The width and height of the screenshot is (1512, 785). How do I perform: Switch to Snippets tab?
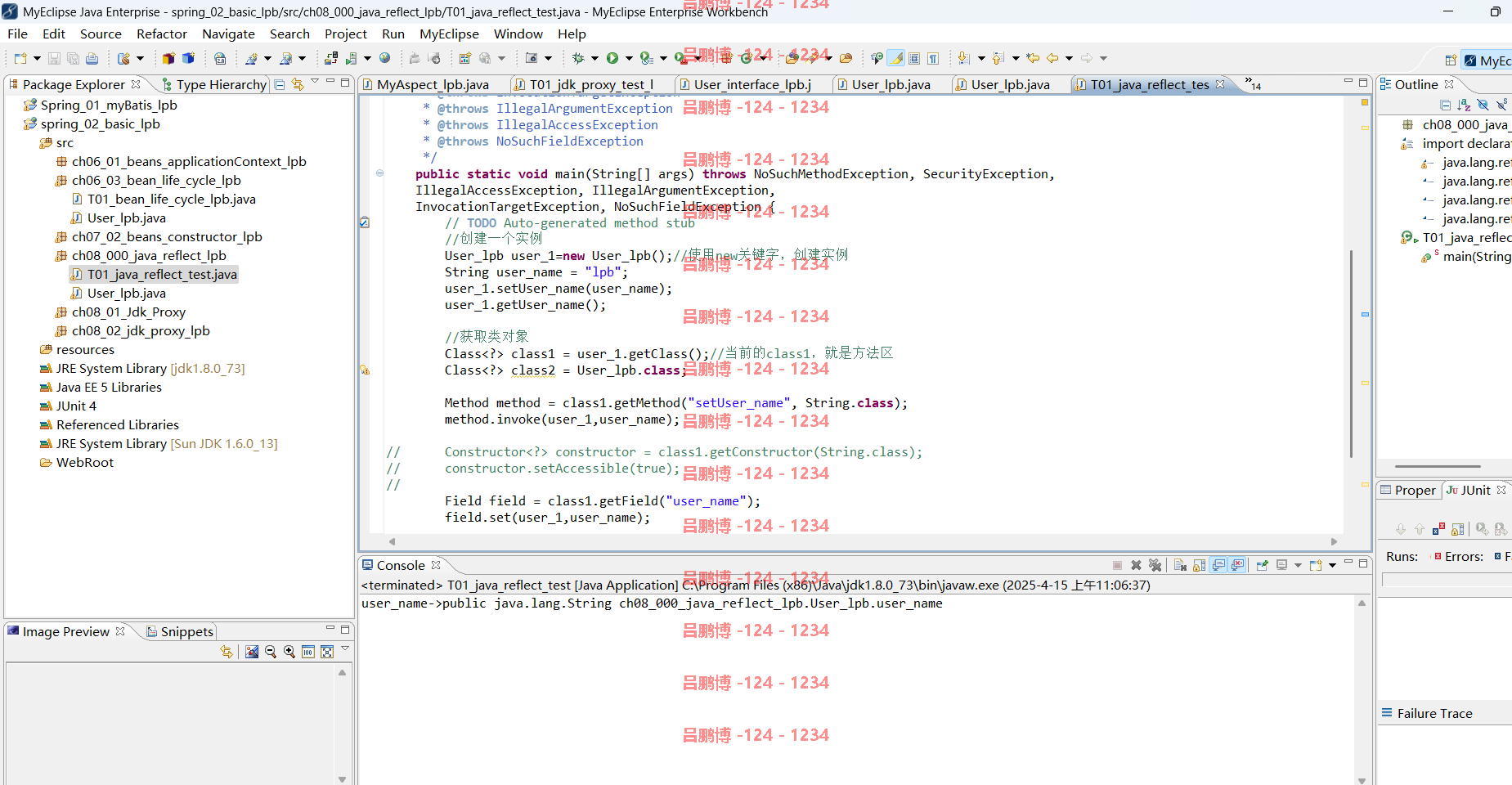pyautogui.click(x=180, y=631)
